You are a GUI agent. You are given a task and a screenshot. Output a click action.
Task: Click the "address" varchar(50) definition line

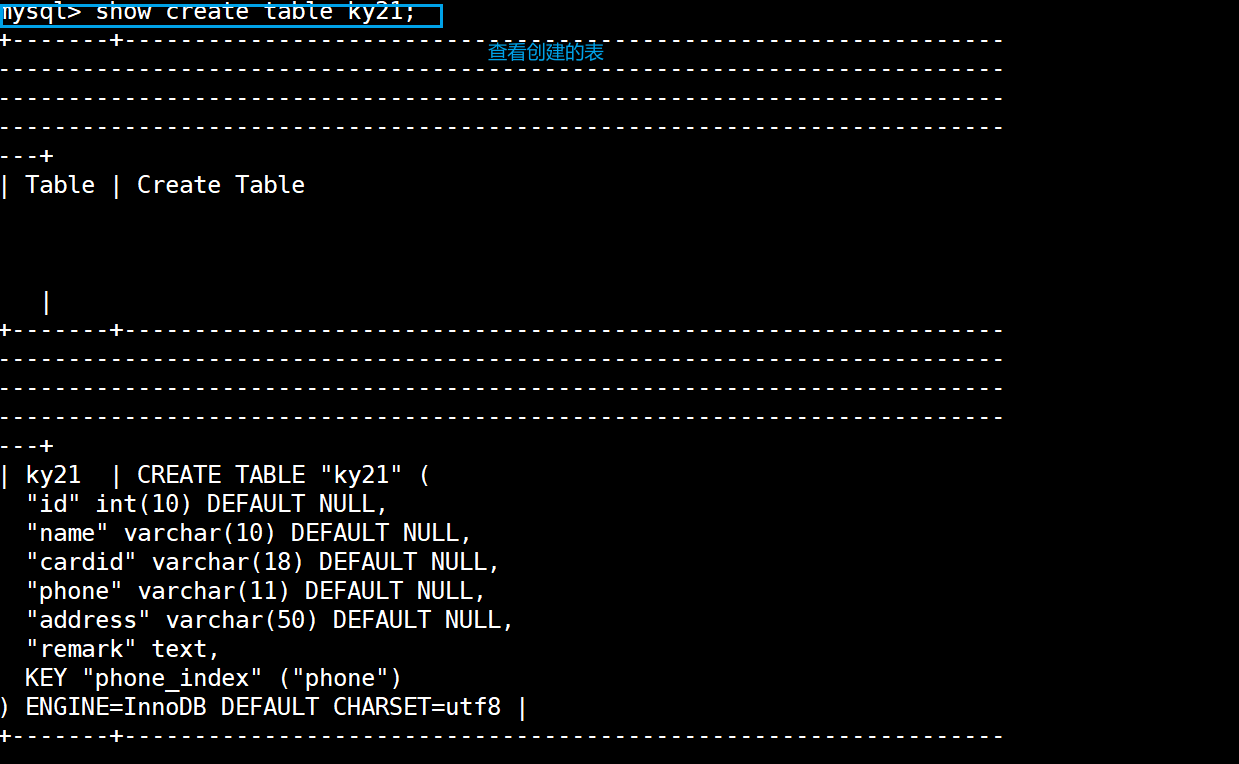pyautogui.click(x=270, y=620)
